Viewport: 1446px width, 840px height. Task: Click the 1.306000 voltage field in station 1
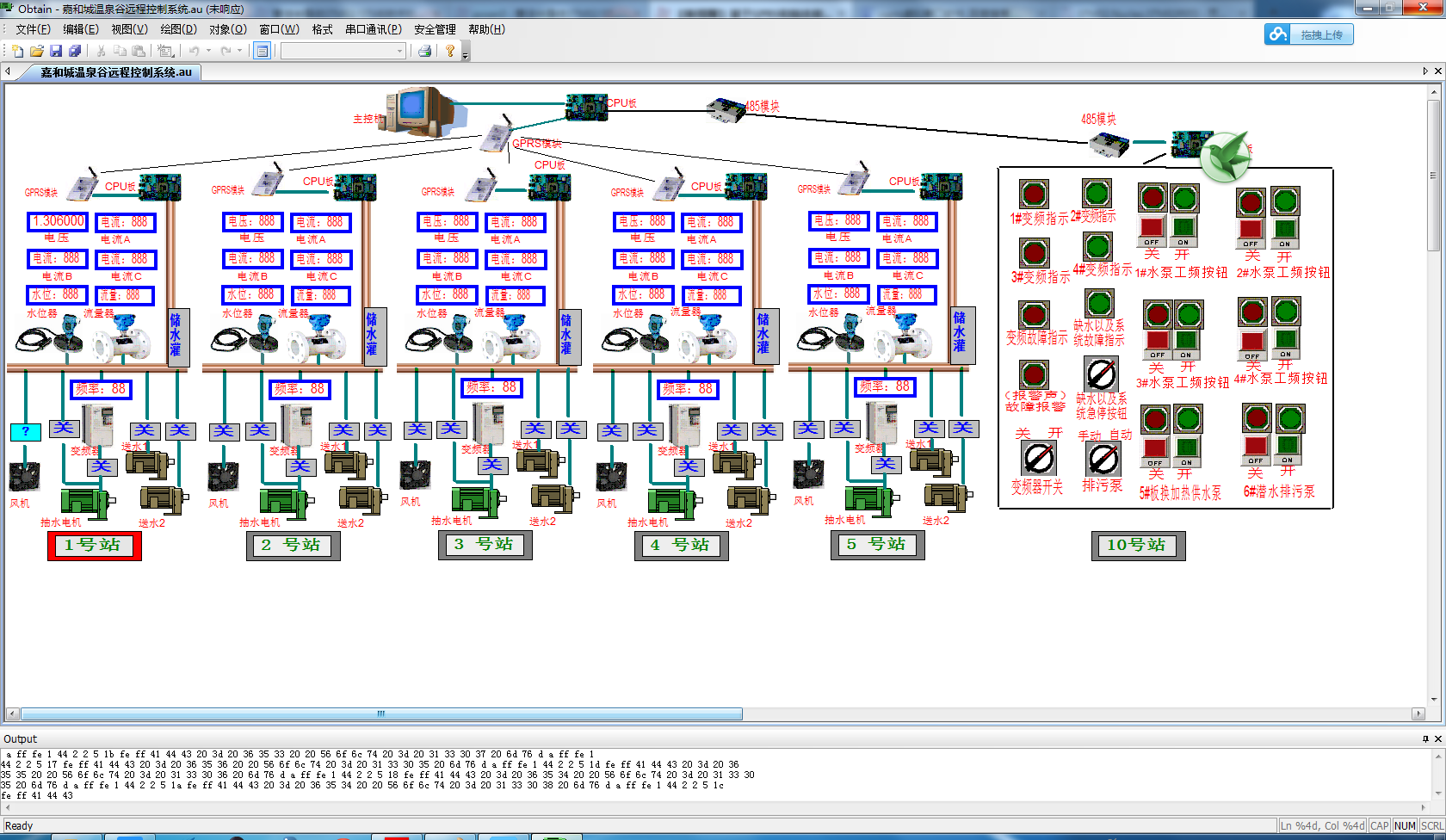click(x=58, y=221)
